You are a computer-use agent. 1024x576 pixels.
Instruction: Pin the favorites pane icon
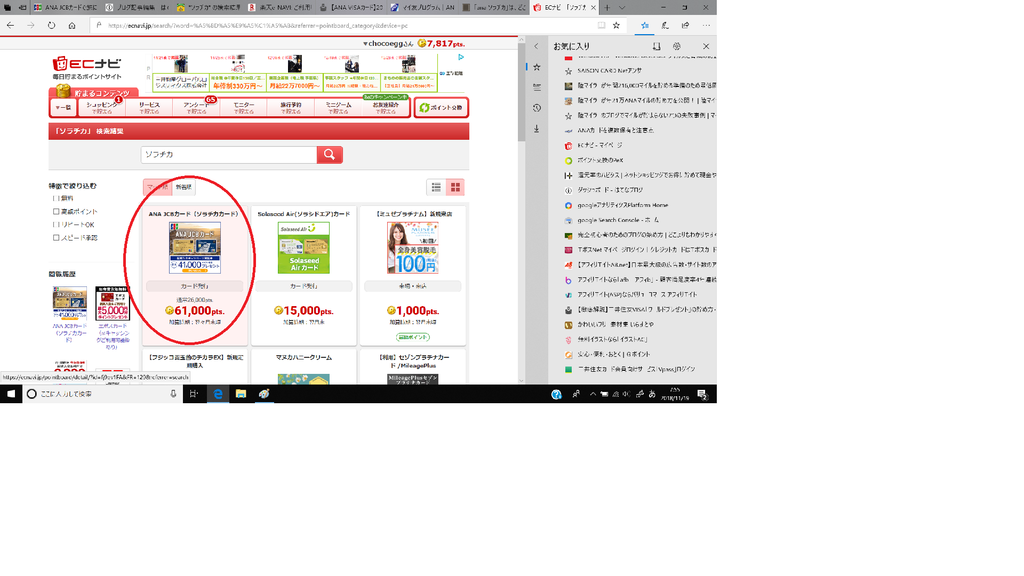(656, 46)
